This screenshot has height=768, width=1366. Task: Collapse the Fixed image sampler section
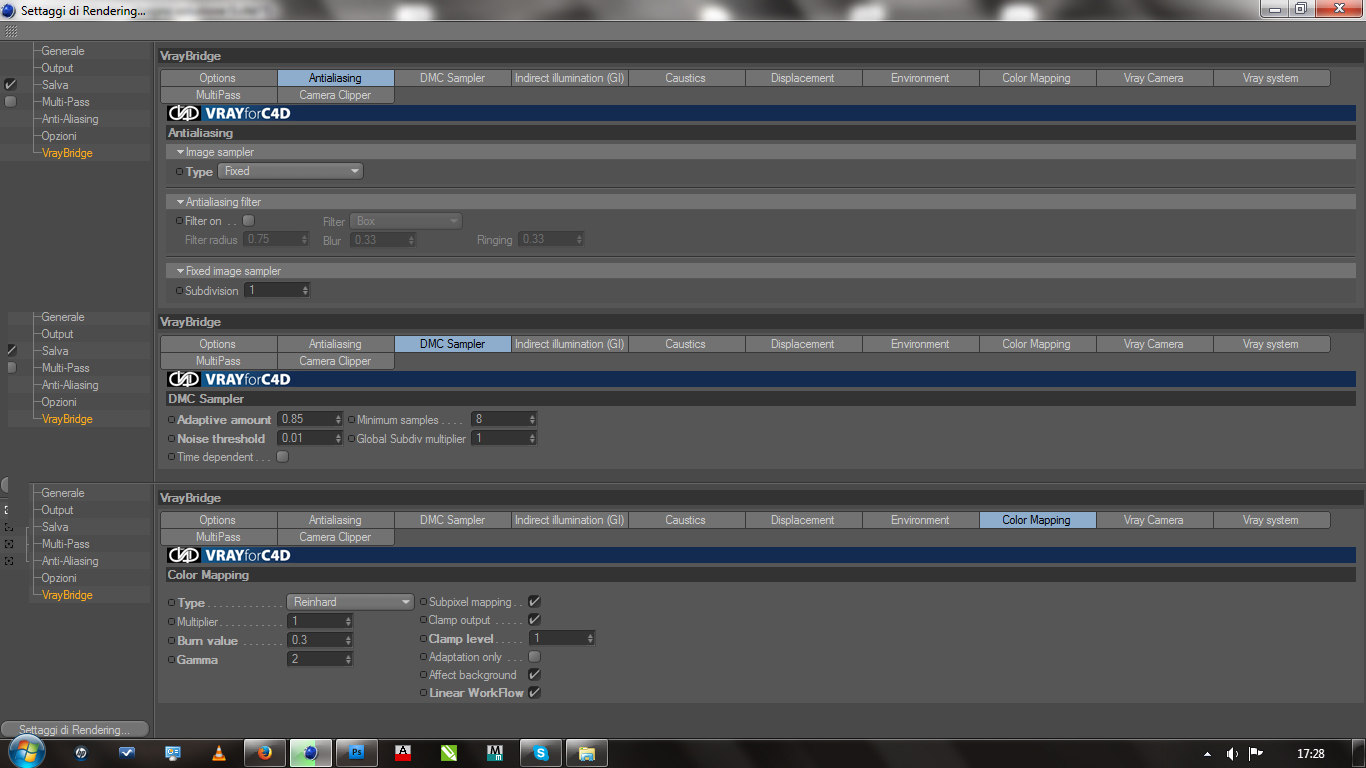[x=180, y=271]
